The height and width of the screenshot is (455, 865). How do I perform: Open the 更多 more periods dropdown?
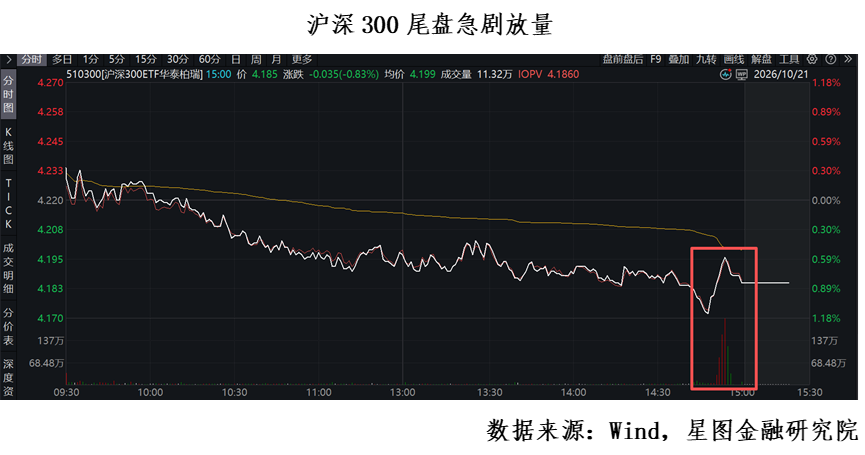click(x=302, y=59)
